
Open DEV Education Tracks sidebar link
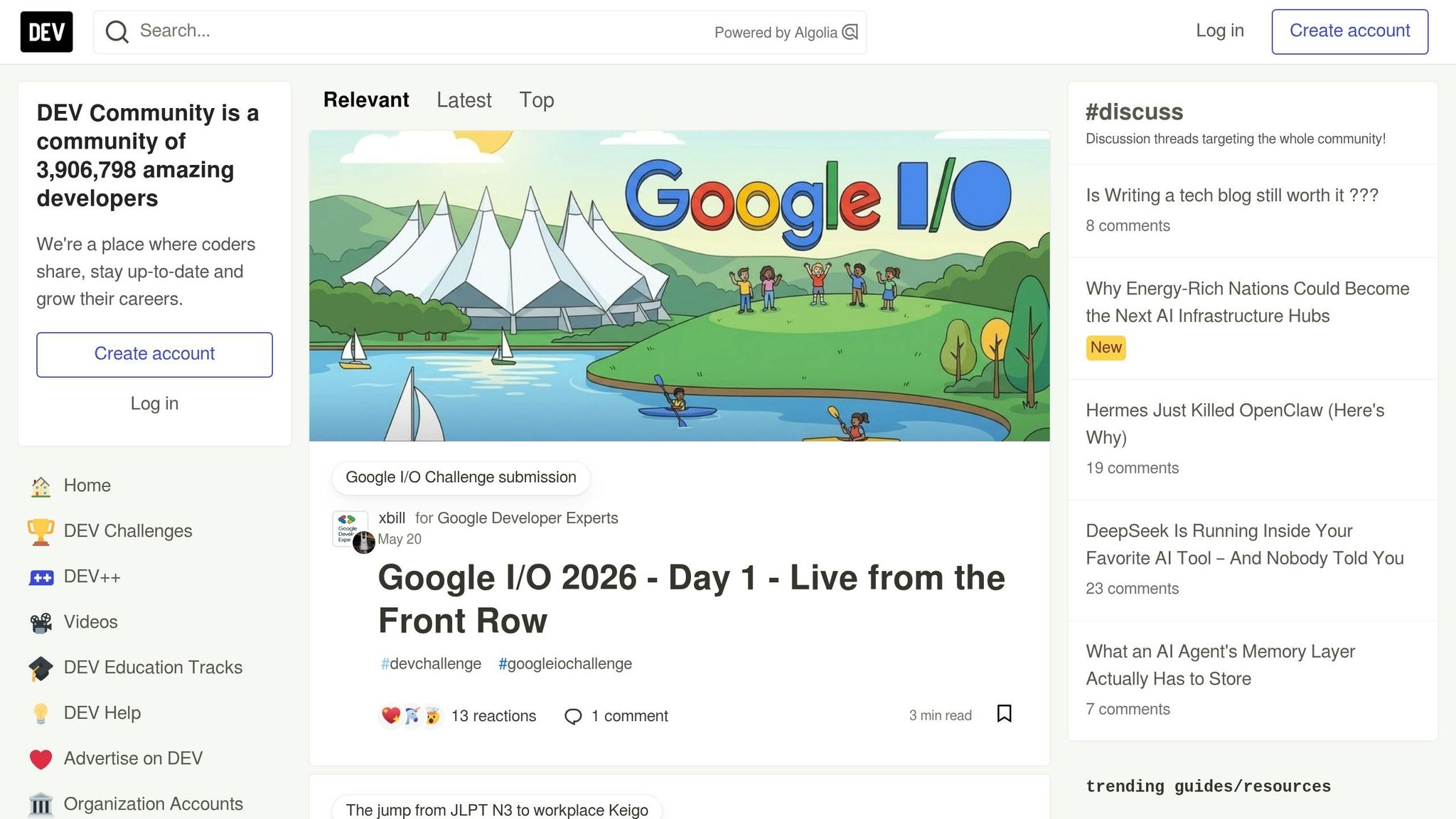pos(154,668)
